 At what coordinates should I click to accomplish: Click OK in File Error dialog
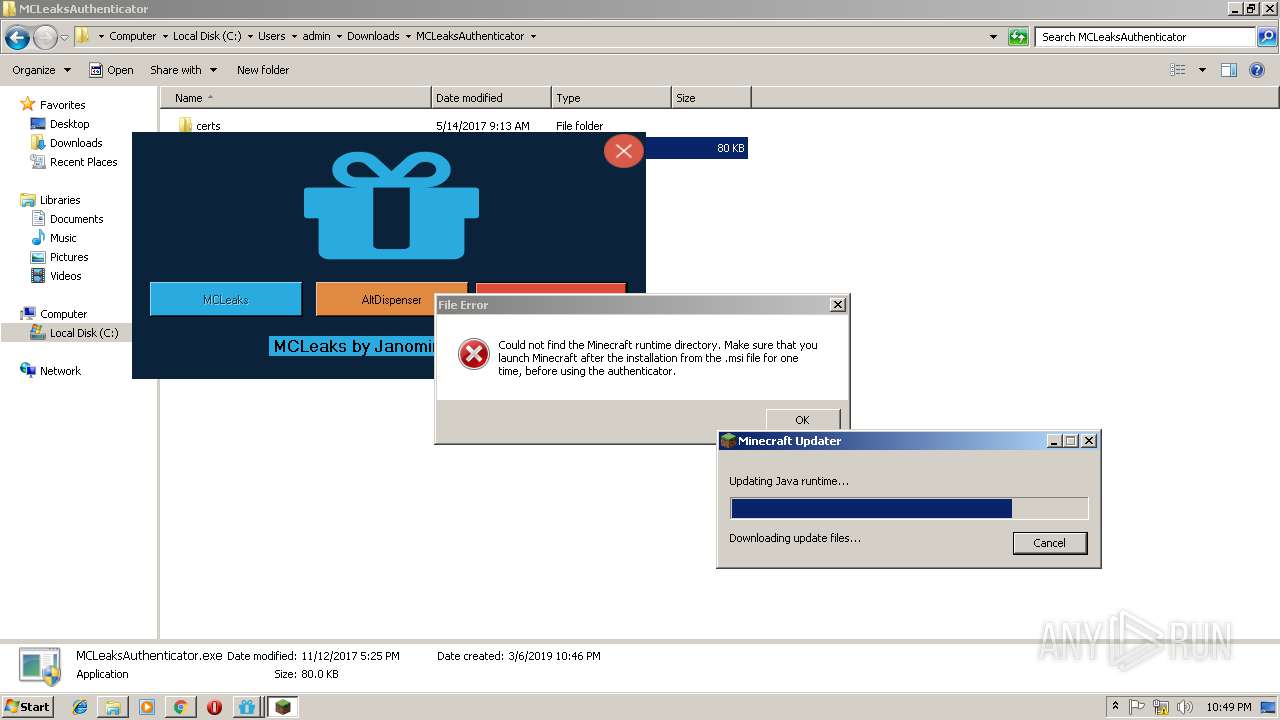[x=802, y=420]
